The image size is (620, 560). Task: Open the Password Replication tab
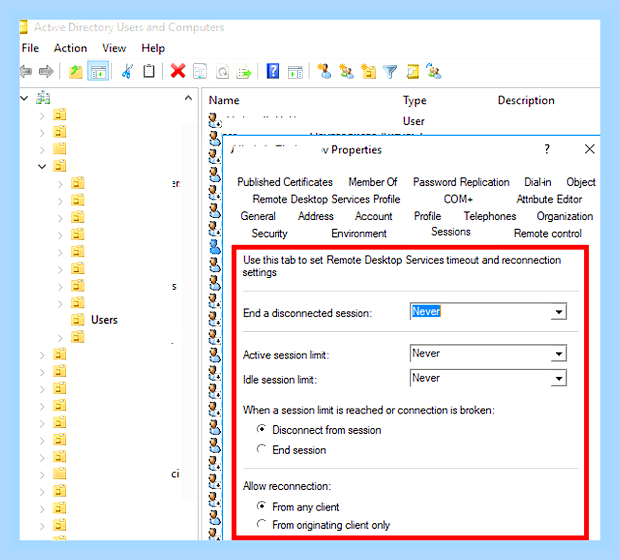[x=461, y=182]
